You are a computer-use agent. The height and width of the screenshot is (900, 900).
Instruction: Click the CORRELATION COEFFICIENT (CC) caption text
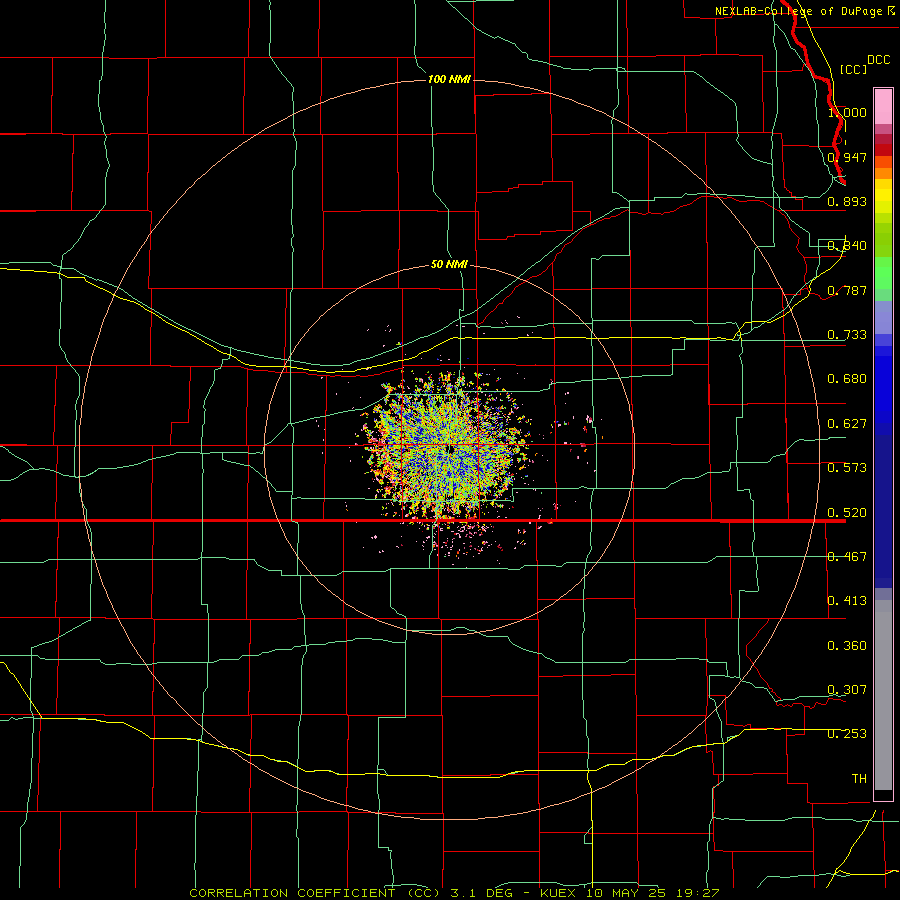314,893
